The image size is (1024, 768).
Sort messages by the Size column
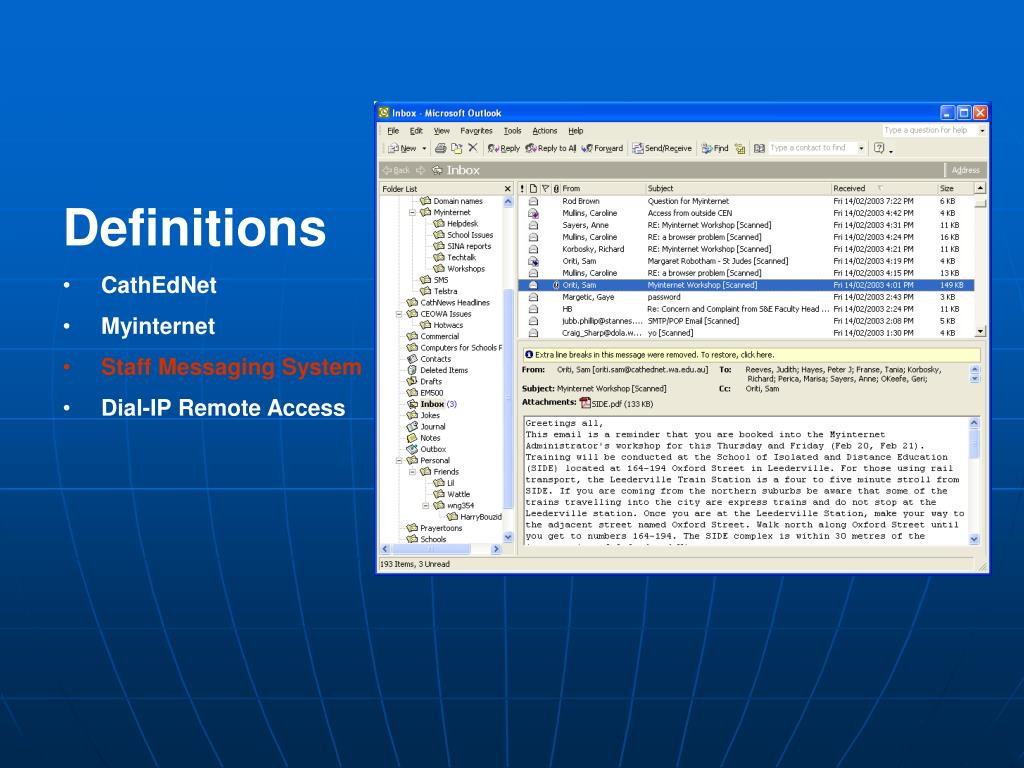pos(955,188)
